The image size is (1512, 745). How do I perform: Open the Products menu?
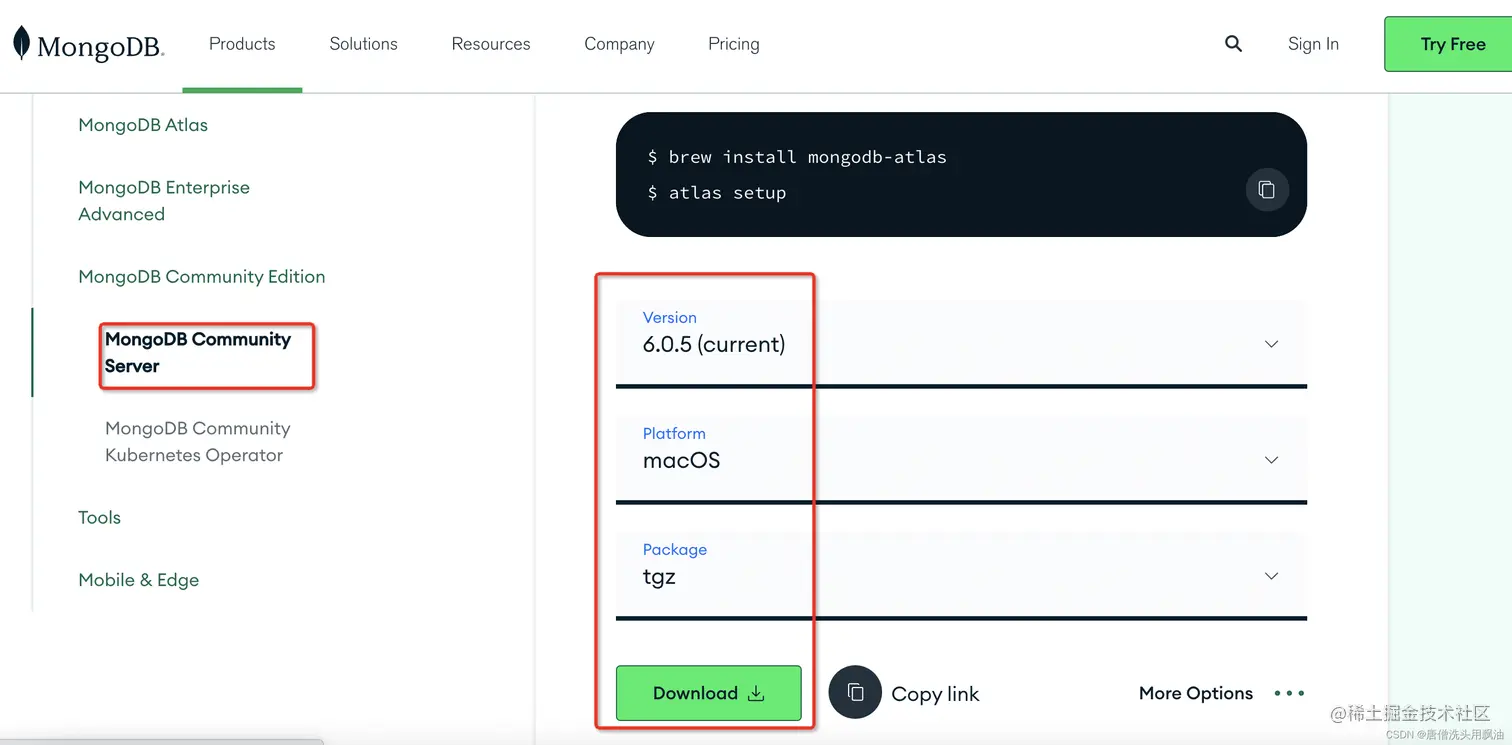(242, 44)
